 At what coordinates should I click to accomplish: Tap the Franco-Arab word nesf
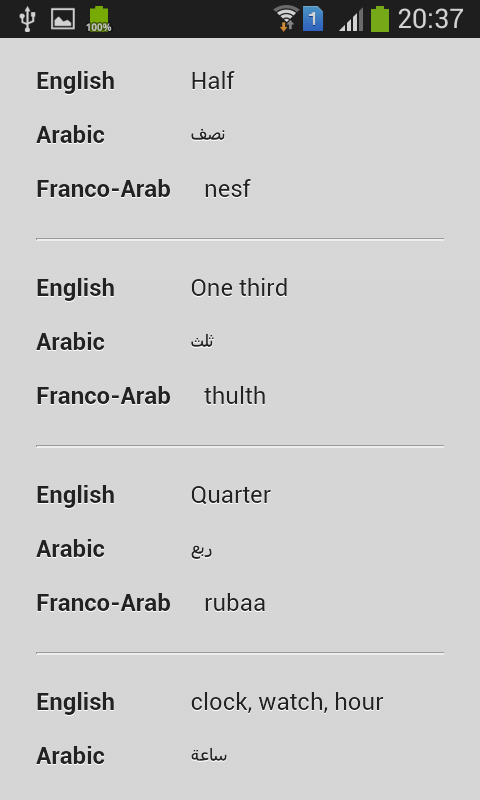pos(227,189)
